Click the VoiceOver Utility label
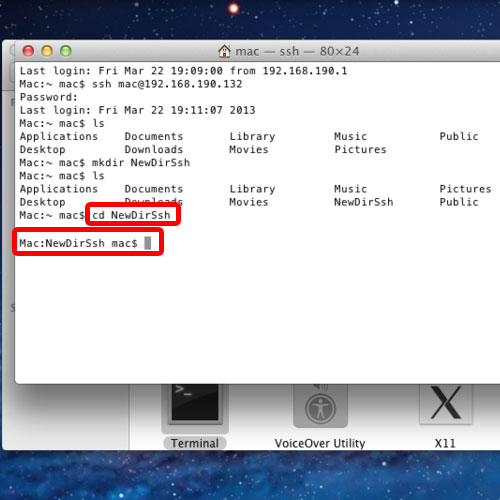This screenshot has height=500, width=500. pyautogui.click(x=320, y=443)
